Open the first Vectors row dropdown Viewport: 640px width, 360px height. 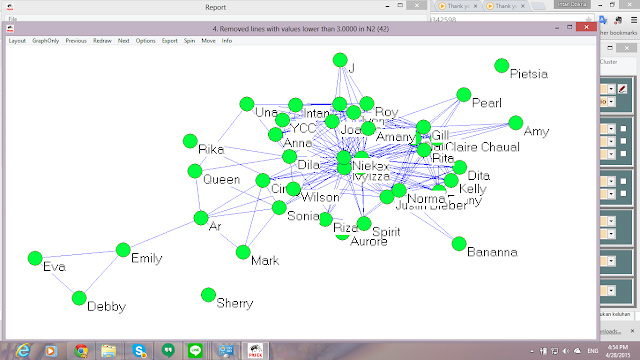(x=611, y=181)
